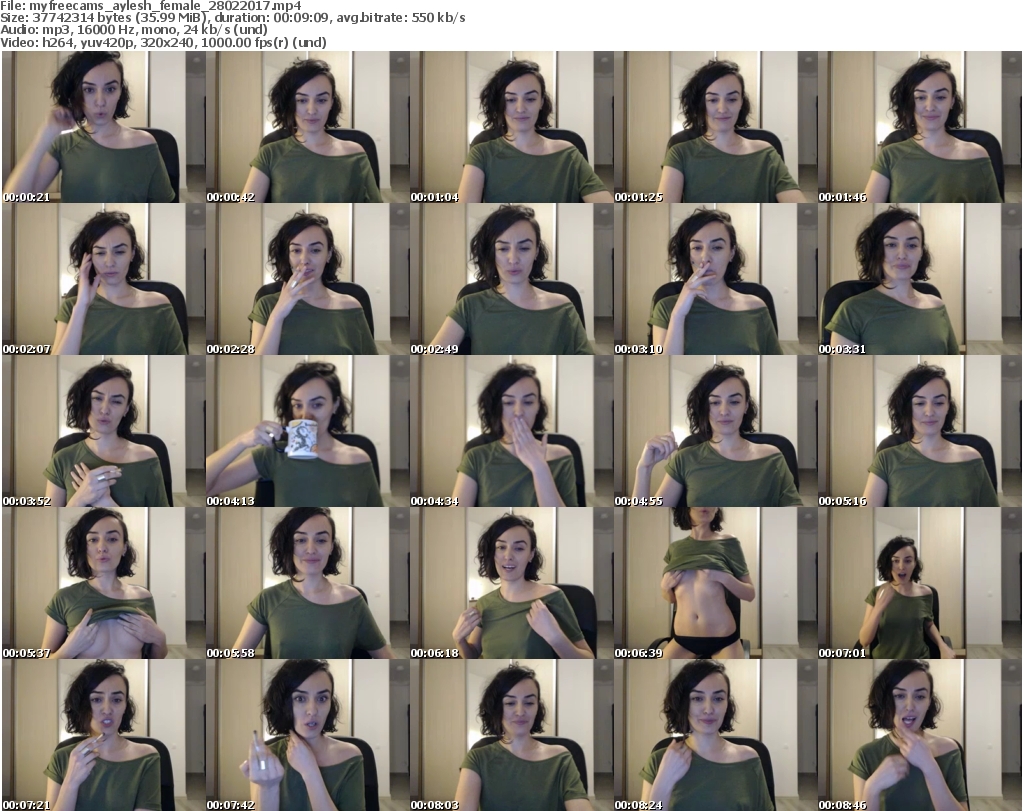Image resolution: width=1024 pixels, height=811 pixels.
Task: Click the Size and duration info line
Action: pyautogui.click(x=232, y=18)
